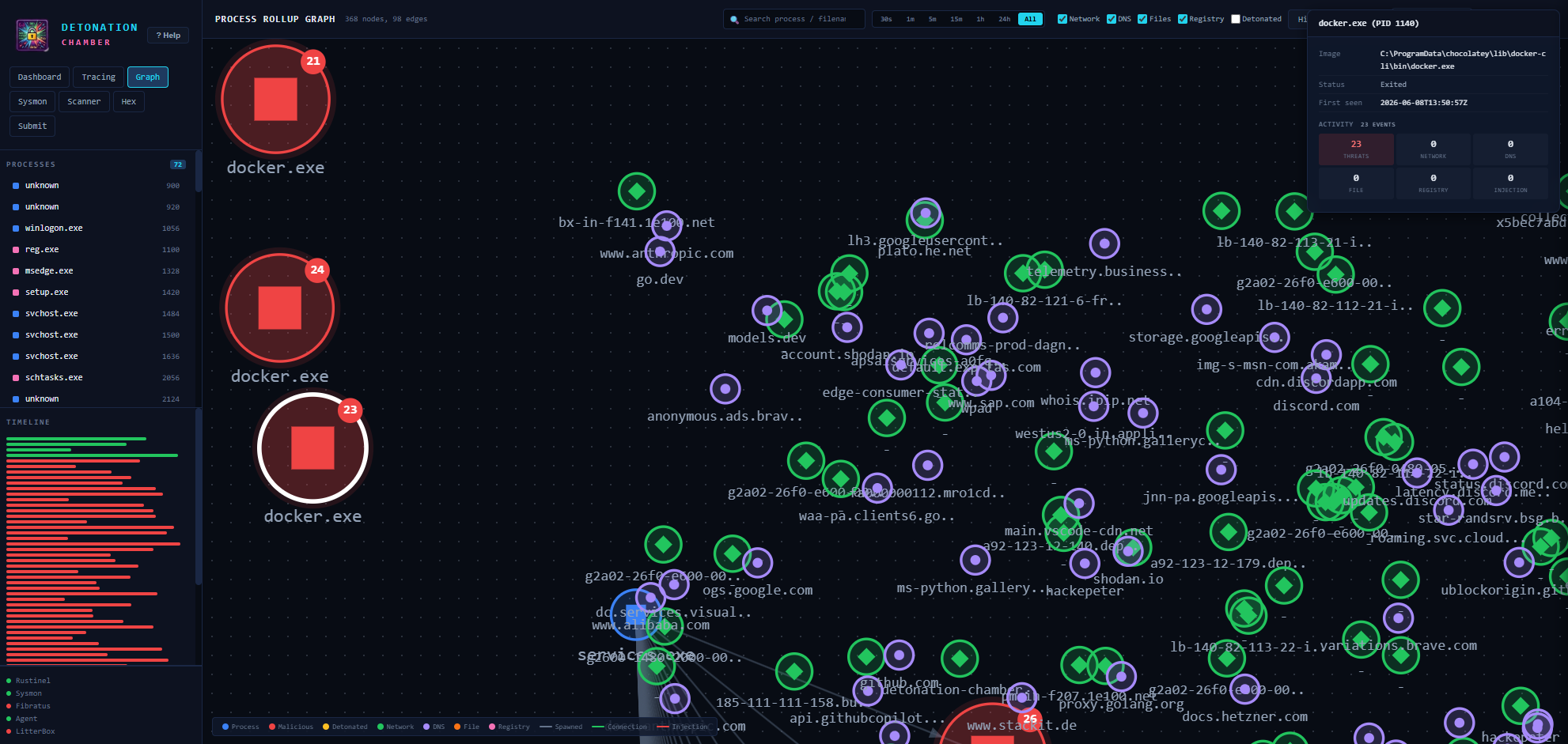Select the Graph tab
1568x744 pixels.
[x=148, y=77]
